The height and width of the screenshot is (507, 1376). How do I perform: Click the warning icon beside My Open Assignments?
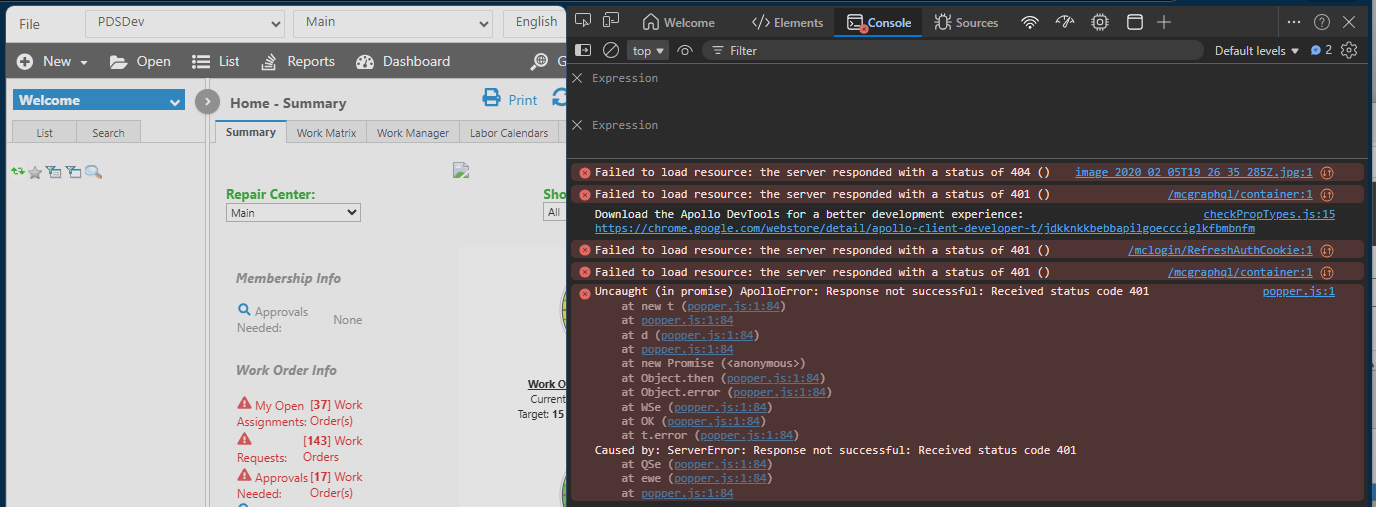pos(244,404)
